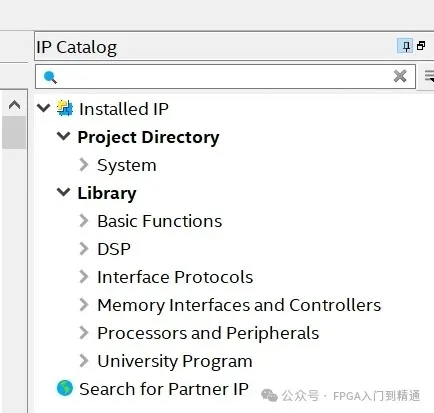Image resolution: width=434 pixels, height=413 pixels.
Task: Click the globe icon for Partner IP
Action: [65, 388]
